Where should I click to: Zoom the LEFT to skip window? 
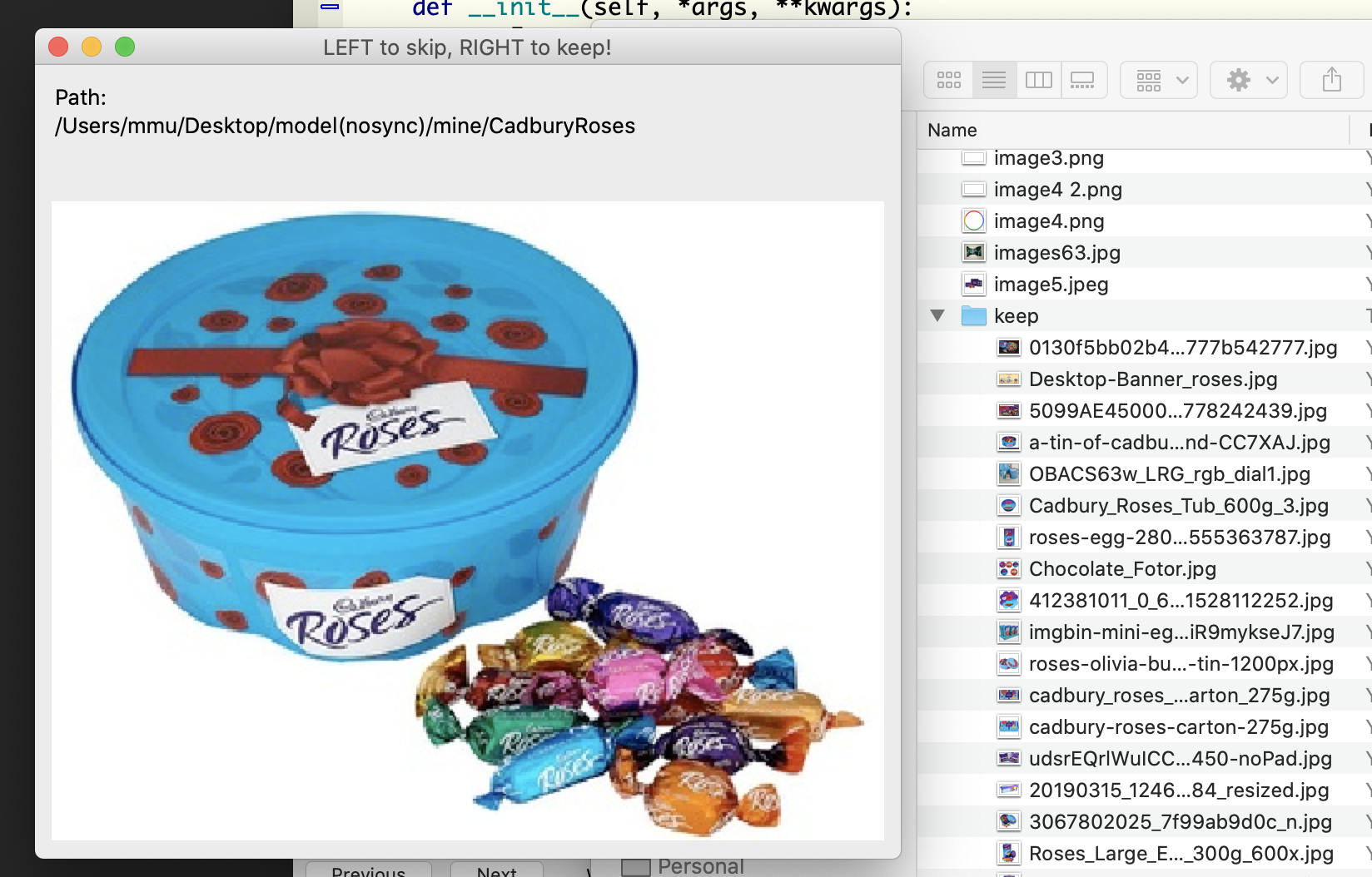pos(125,47)
